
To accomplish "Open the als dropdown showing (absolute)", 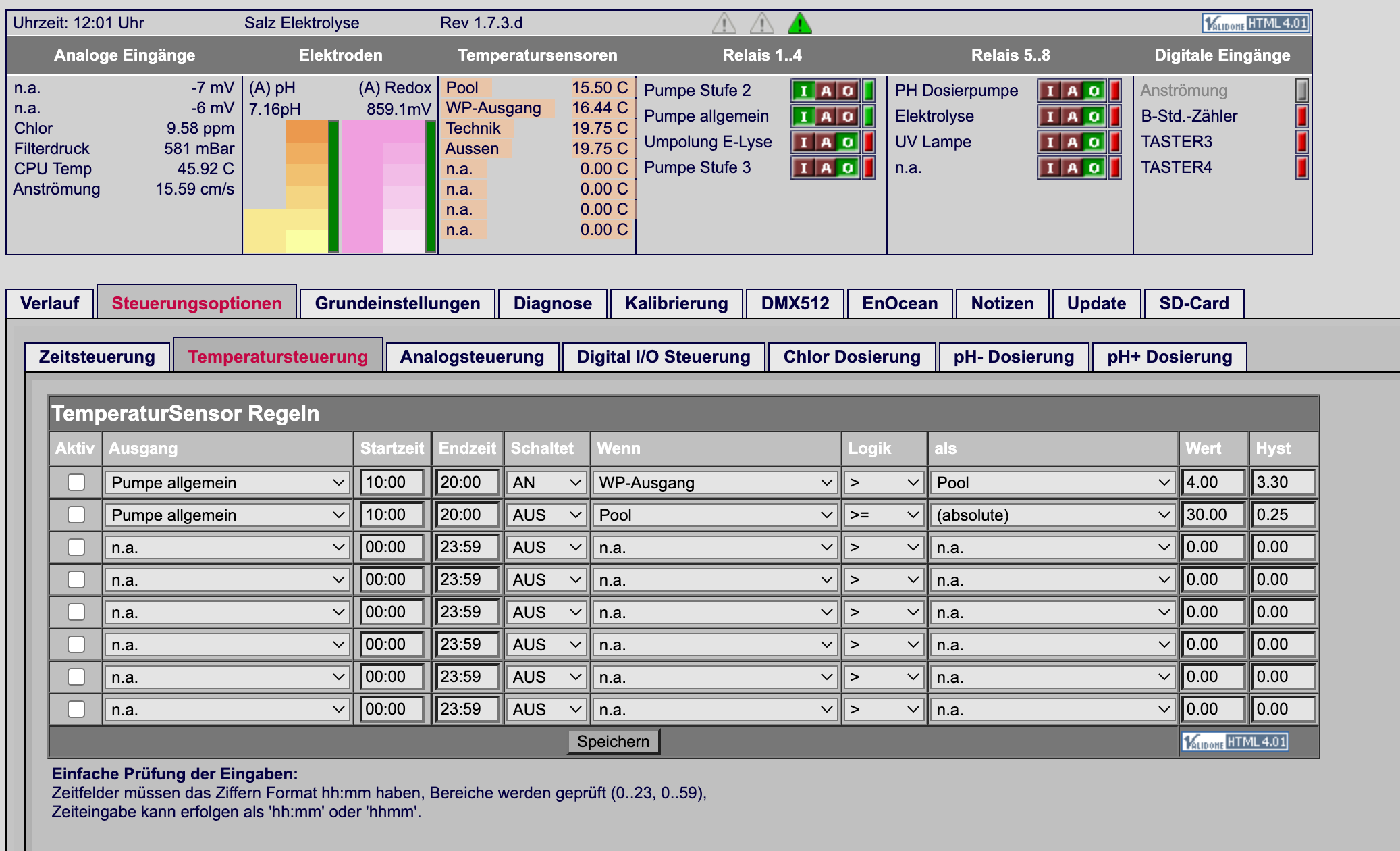I will 1052,515.
